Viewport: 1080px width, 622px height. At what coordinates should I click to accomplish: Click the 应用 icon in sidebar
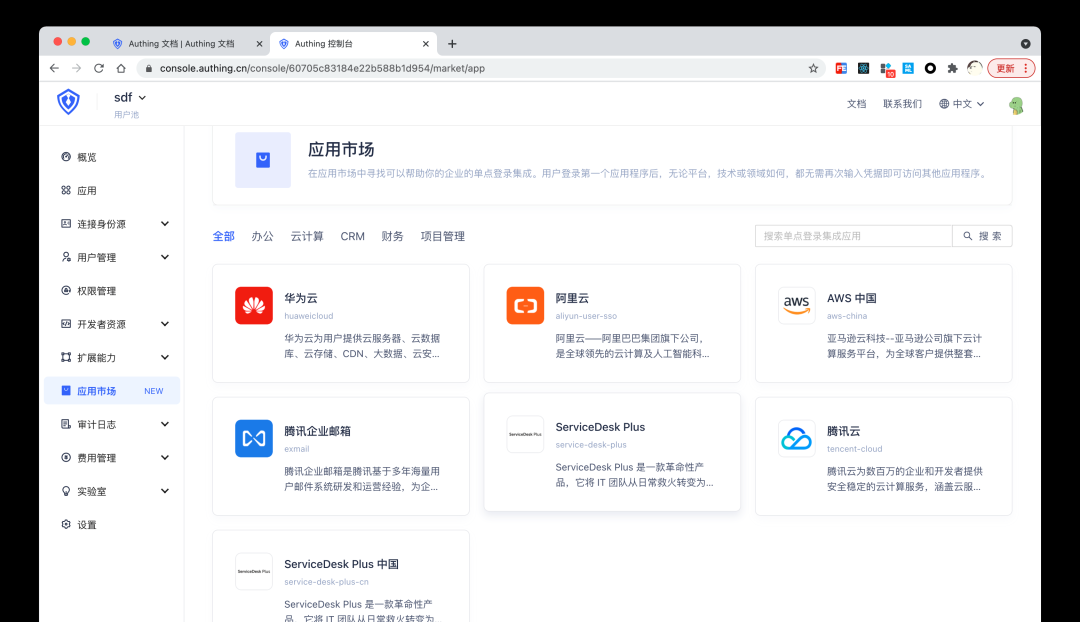tap(66, 190)
